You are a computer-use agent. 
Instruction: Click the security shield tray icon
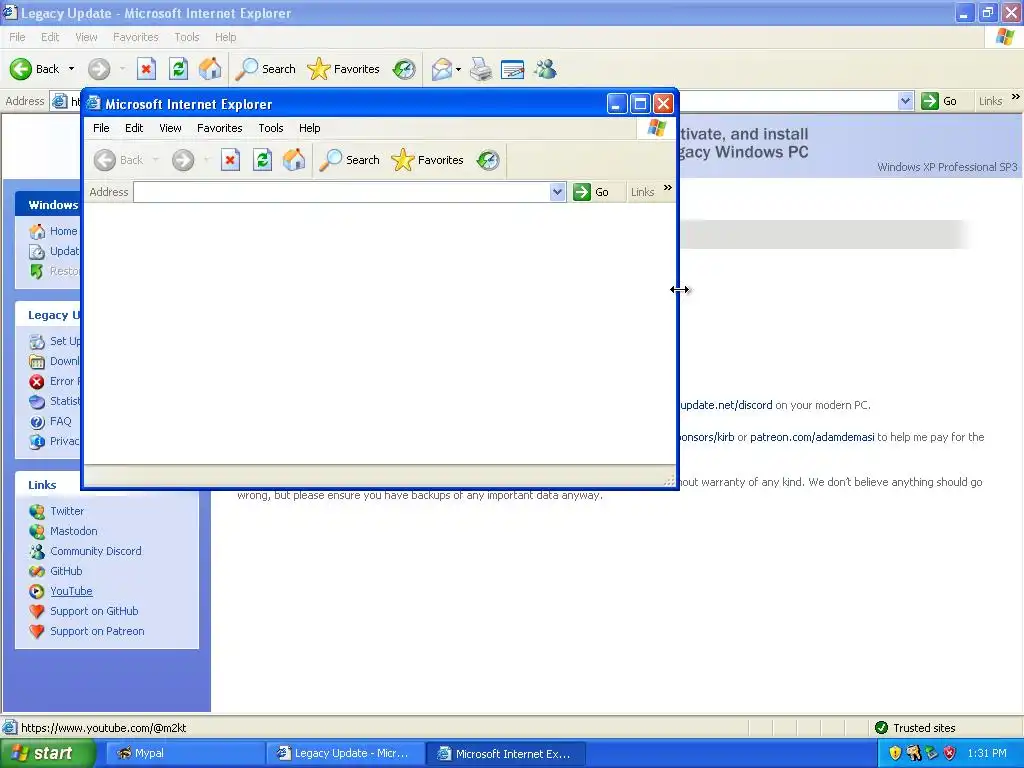pos(895,753)
